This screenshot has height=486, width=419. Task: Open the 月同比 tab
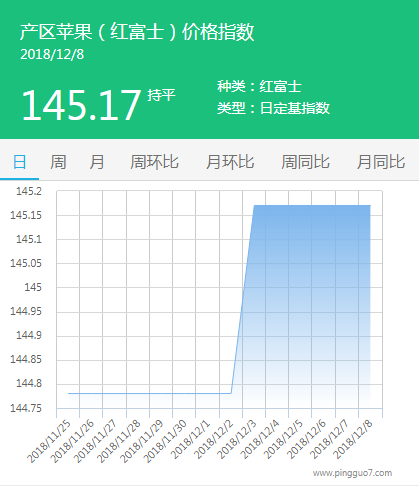[381, 162]
